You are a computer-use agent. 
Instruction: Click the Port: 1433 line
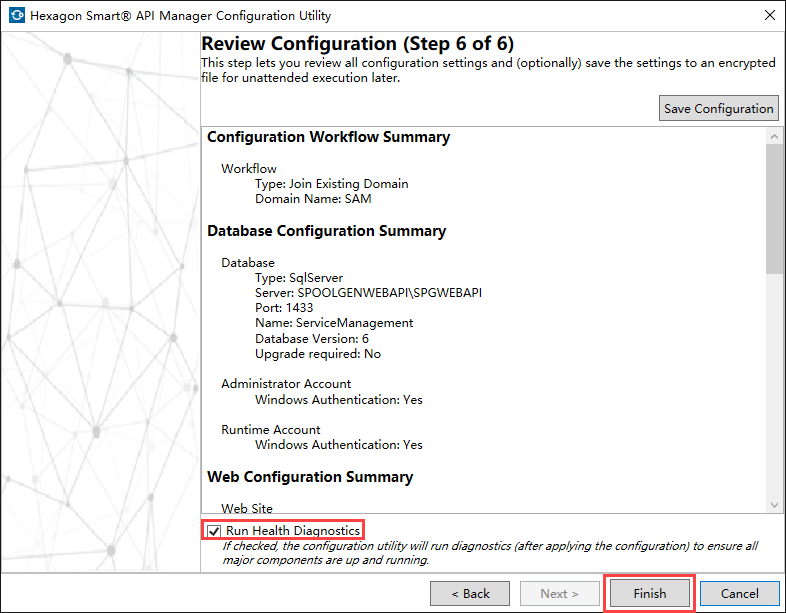(284, 308)
